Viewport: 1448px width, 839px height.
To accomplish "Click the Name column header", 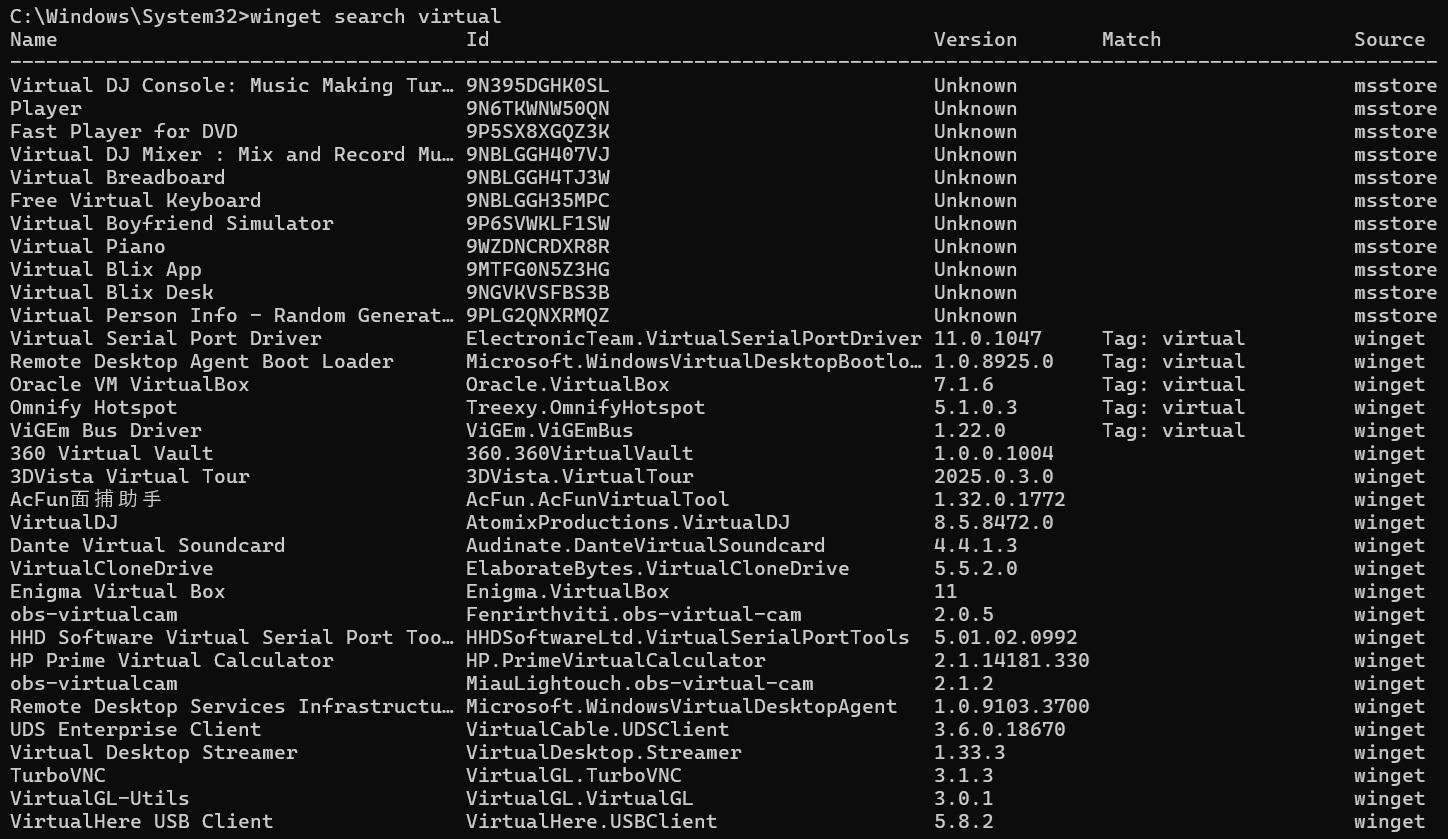I will tap(34, 39).
